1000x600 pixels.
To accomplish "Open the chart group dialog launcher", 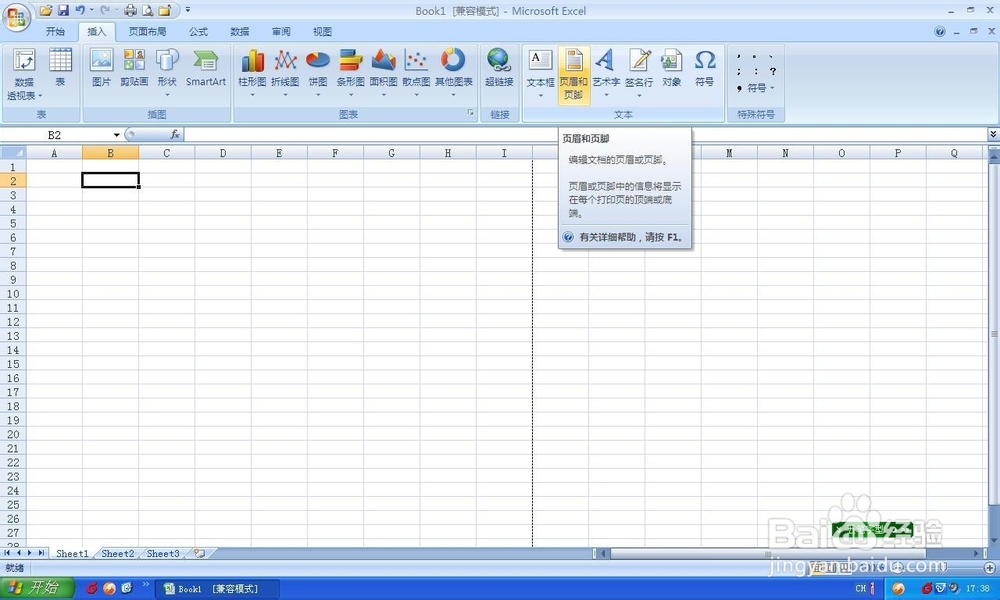I will click(471, 113).
